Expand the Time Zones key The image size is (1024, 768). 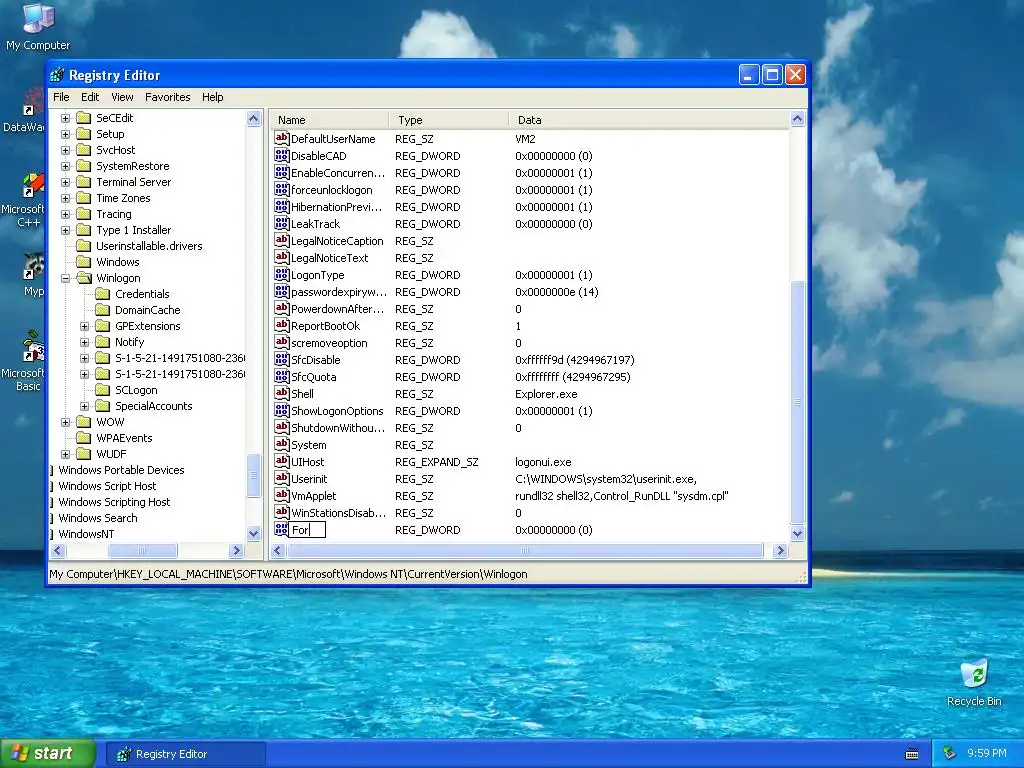pos(65,198)
